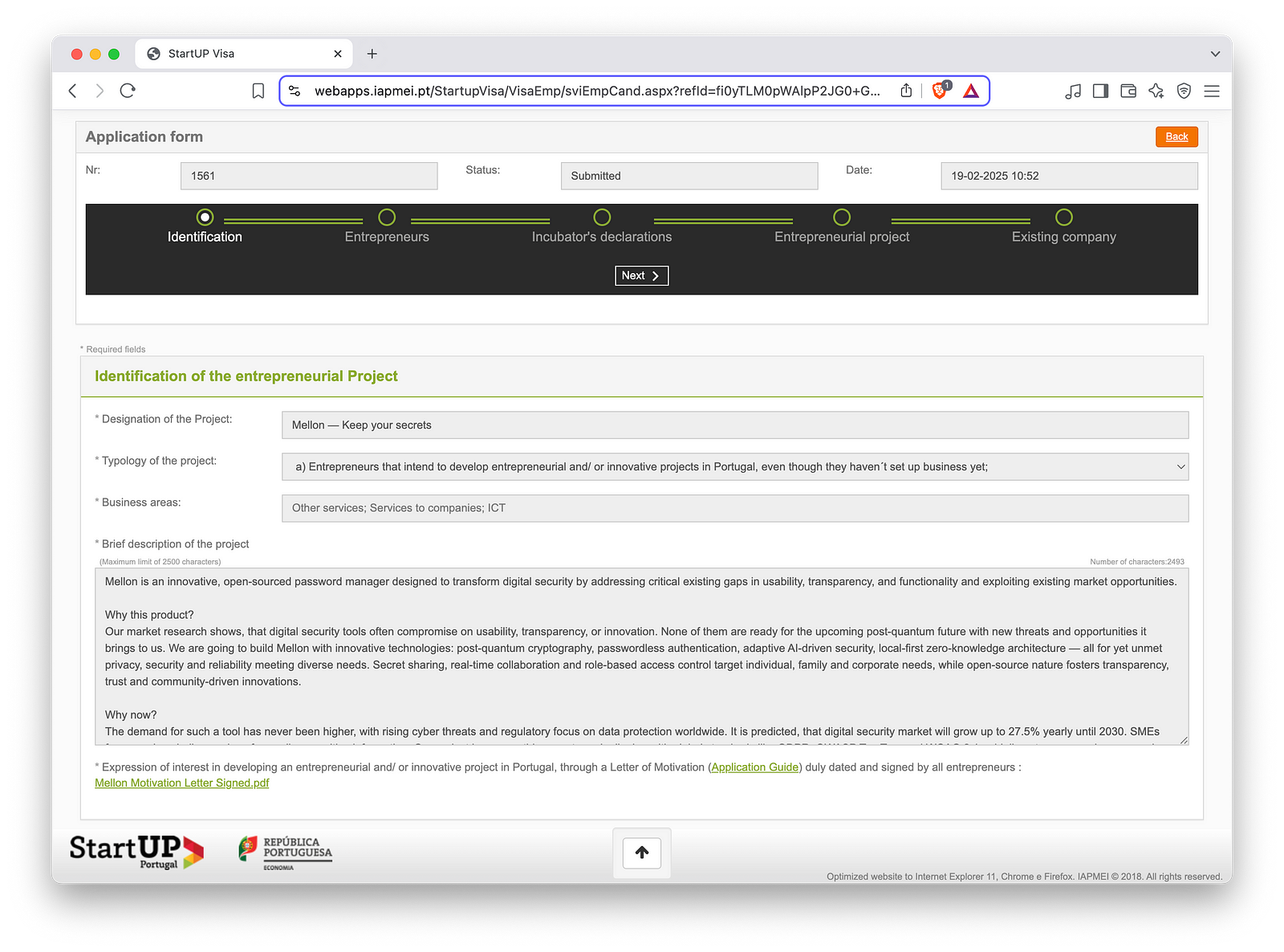Click the scroll-to-top arrow button
Viewport: 1284px width, 952px height.
pos(642,852)
